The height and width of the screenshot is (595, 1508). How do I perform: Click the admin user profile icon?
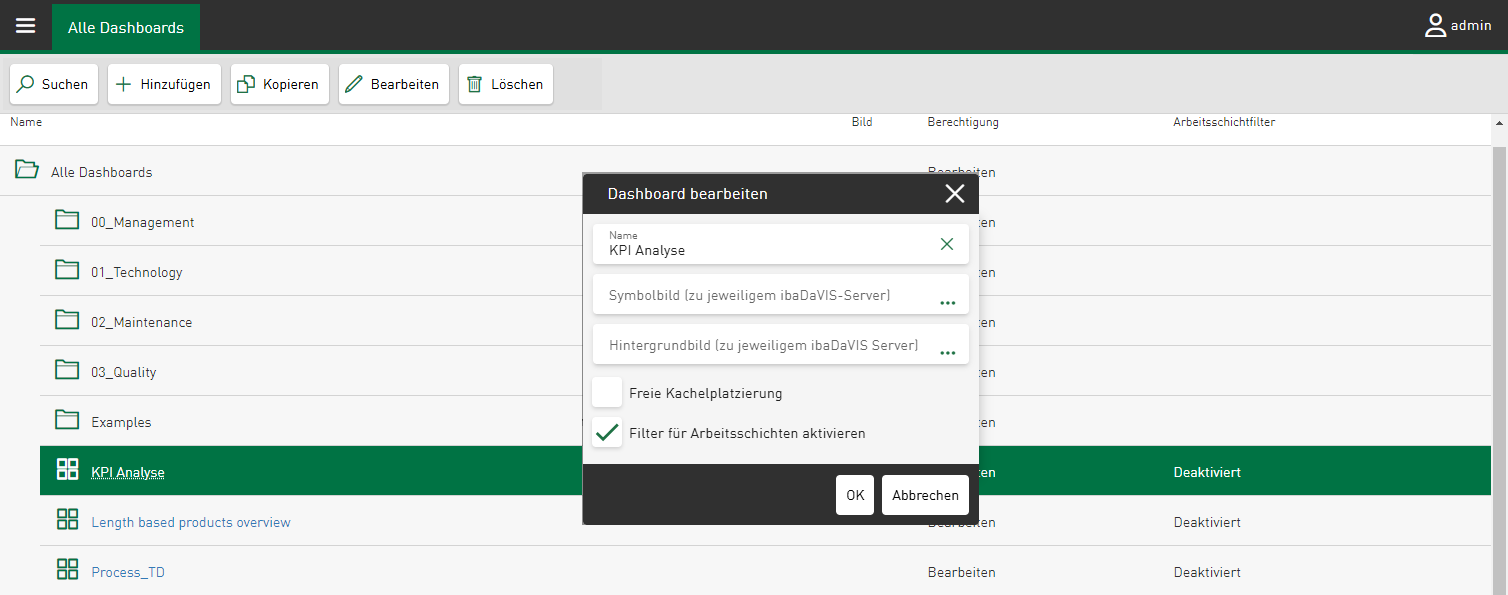point(1436,26)
